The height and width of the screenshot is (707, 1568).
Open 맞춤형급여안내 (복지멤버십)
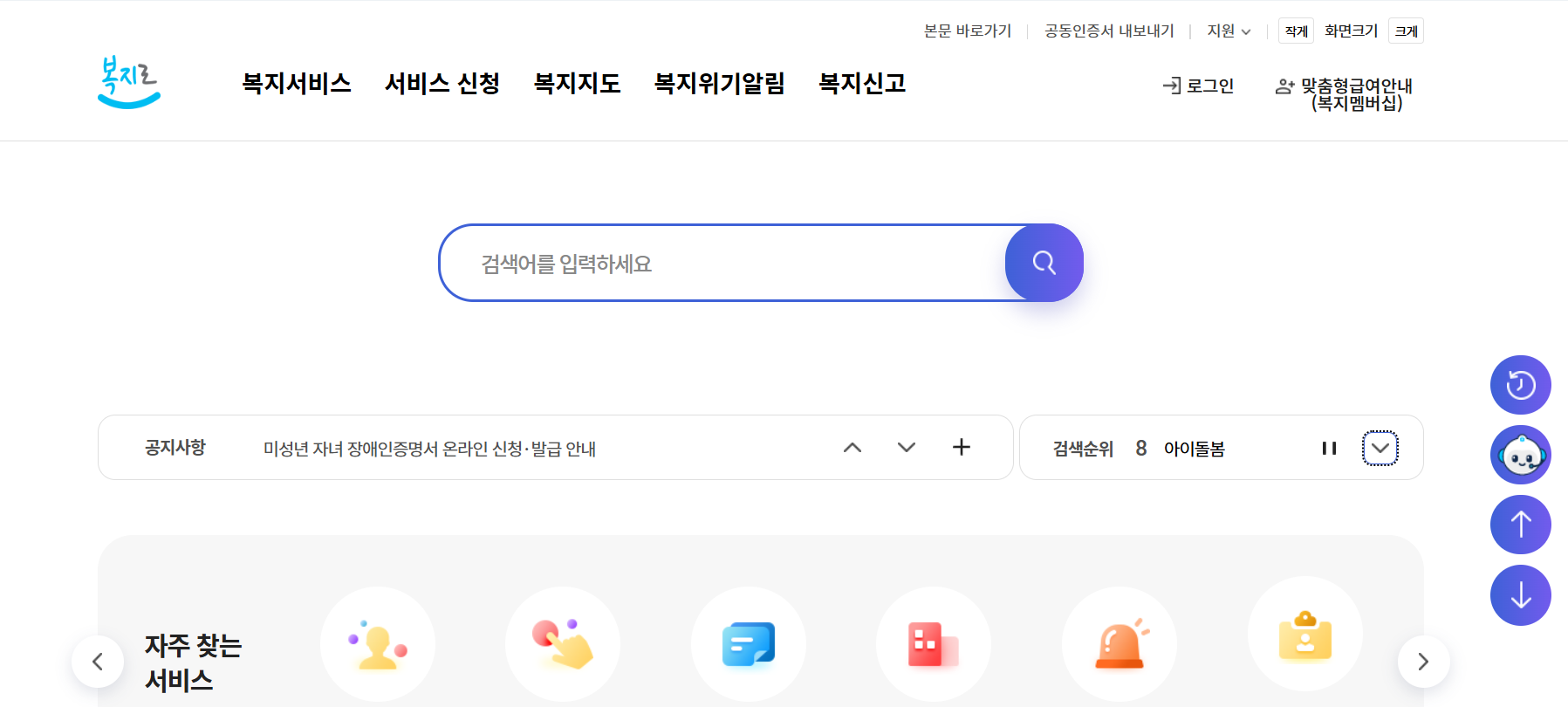[x=1344, y=94]
